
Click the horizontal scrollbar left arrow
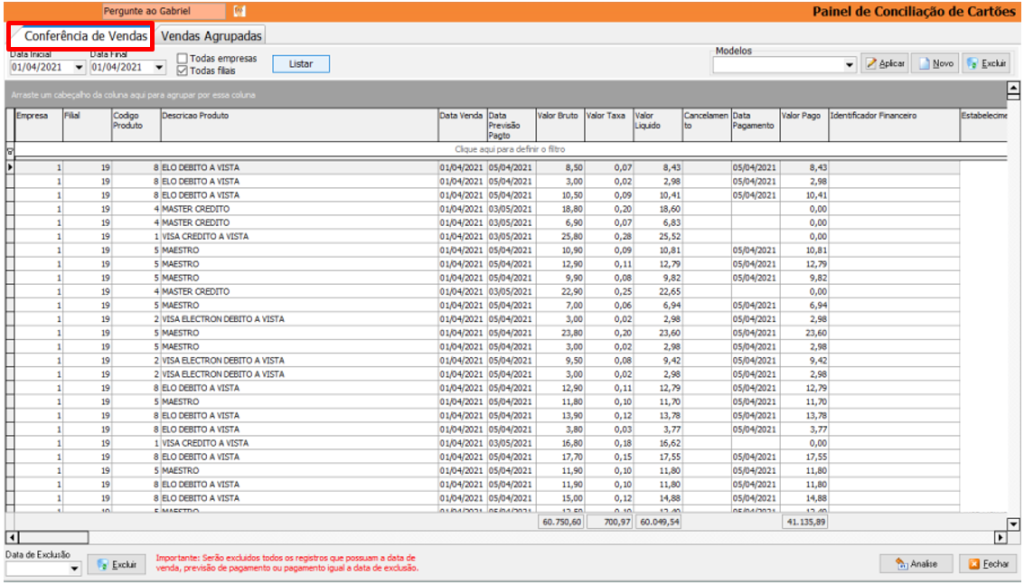pos(12,537)
